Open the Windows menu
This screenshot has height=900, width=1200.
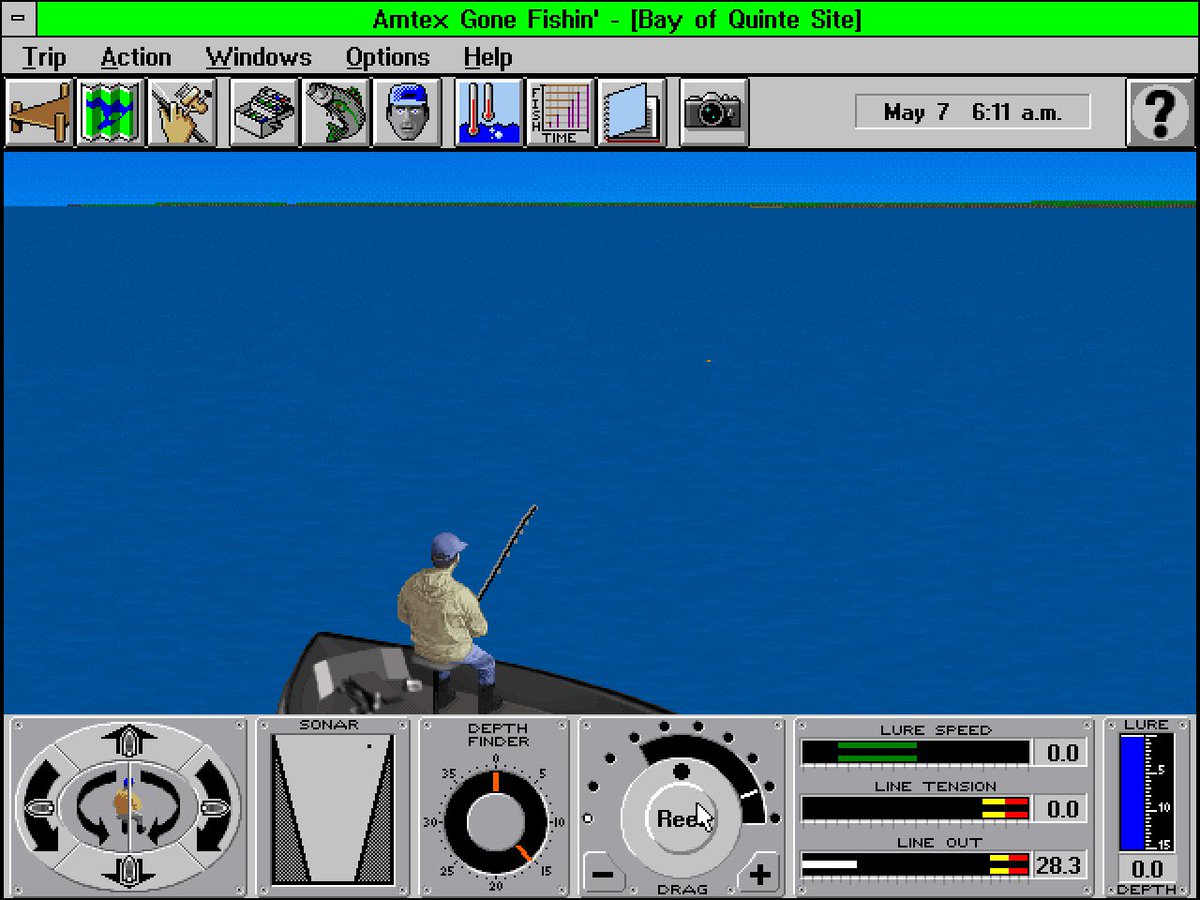pos(258,57)
